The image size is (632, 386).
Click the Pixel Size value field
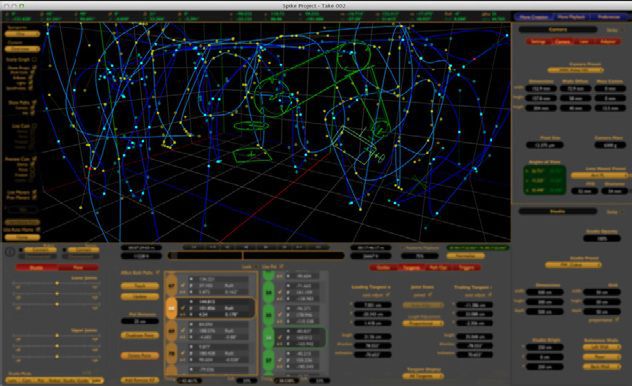[545, 145]
